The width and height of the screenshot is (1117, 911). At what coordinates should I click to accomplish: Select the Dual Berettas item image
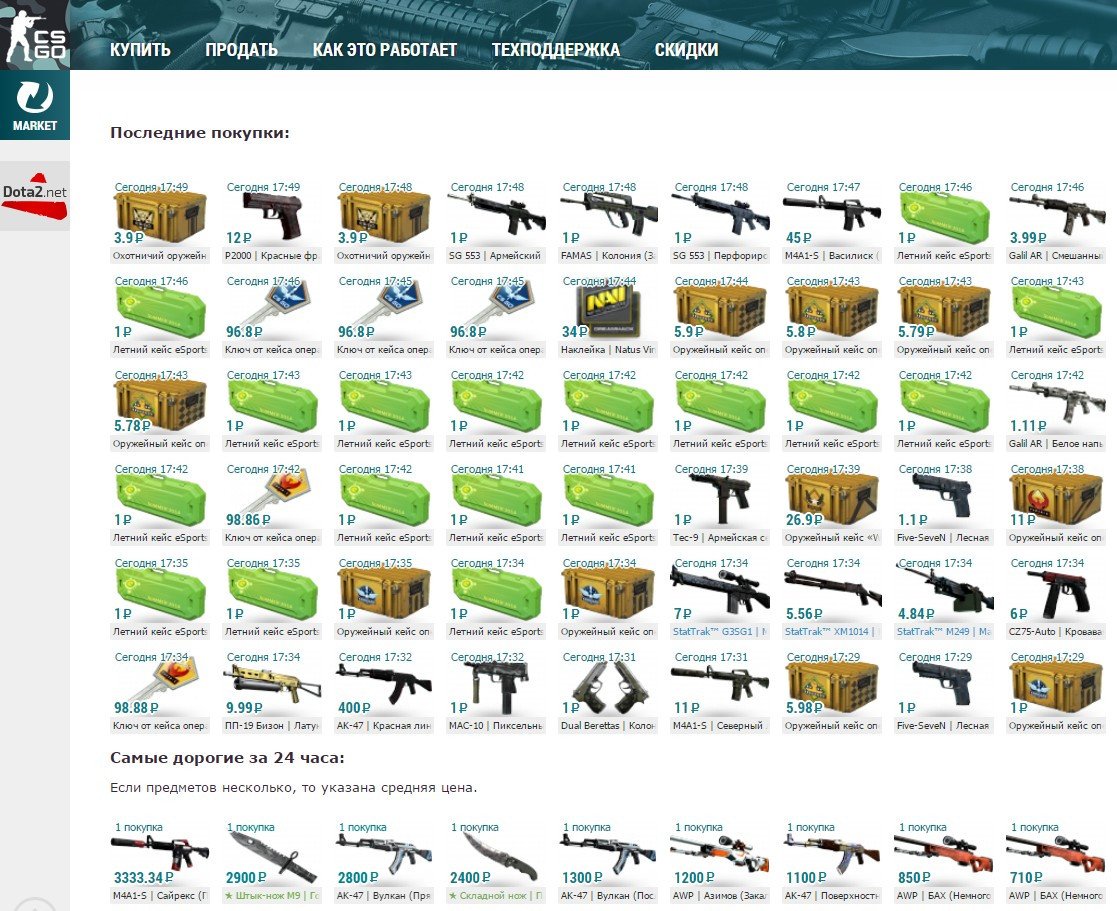click(608, 686)
